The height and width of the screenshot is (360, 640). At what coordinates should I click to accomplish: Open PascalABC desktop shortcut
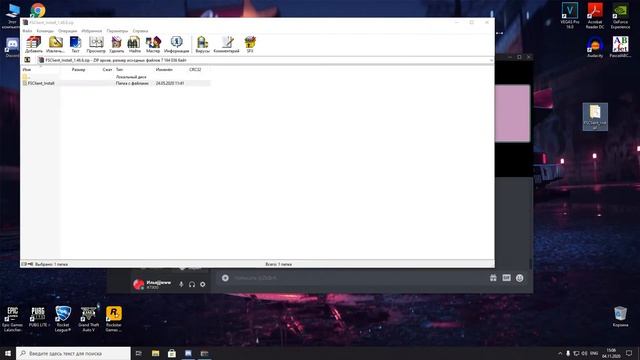(x=620, y=47)
